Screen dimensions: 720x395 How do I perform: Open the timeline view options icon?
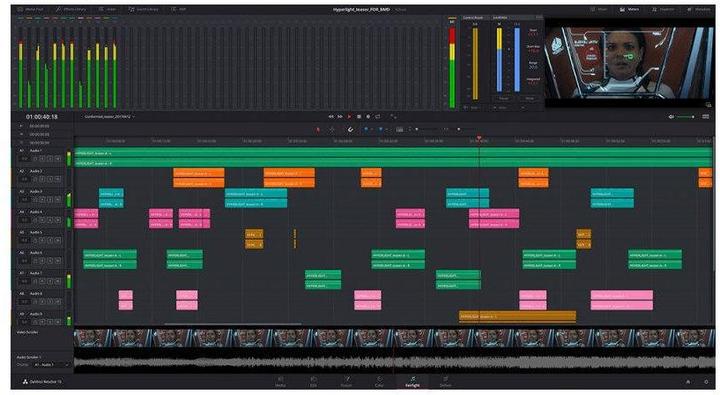399,130
